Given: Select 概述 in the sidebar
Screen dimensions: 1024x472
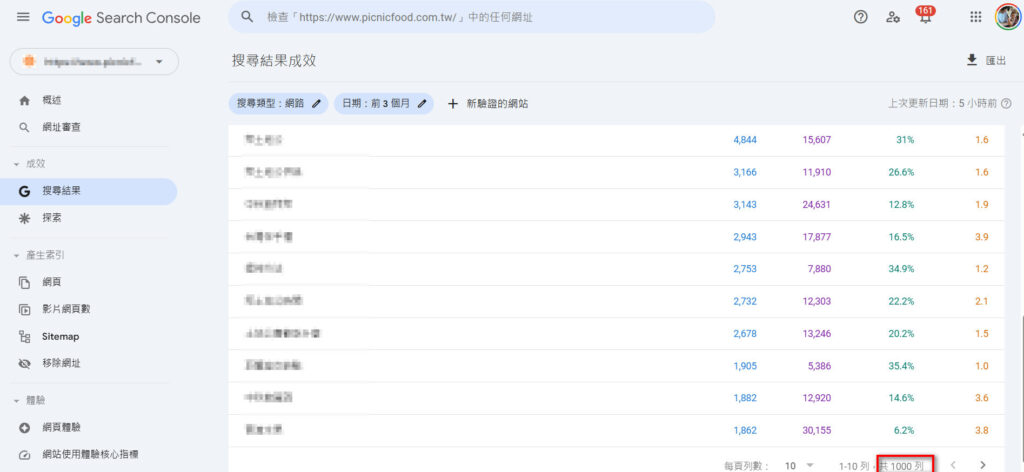Looking at the screenshot, I should click(x=51, y=100).
